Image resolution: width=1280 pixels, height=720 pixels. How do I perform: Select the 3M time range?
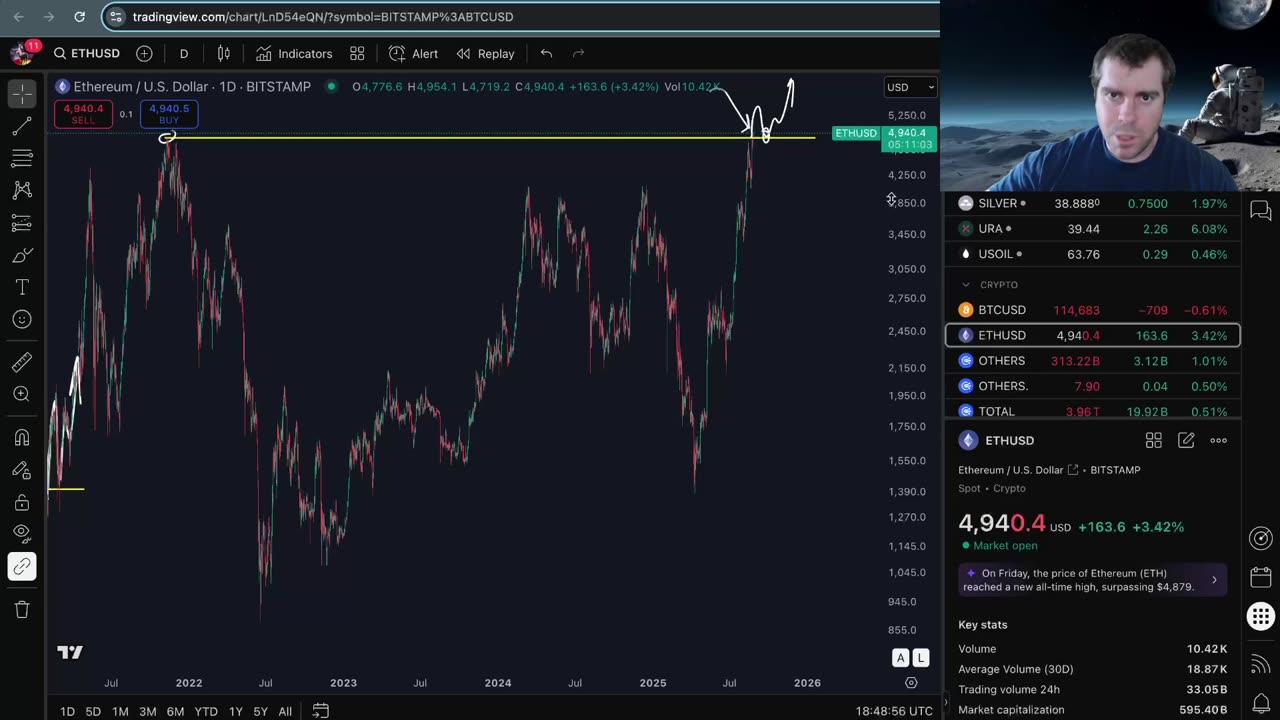[147, 711]
